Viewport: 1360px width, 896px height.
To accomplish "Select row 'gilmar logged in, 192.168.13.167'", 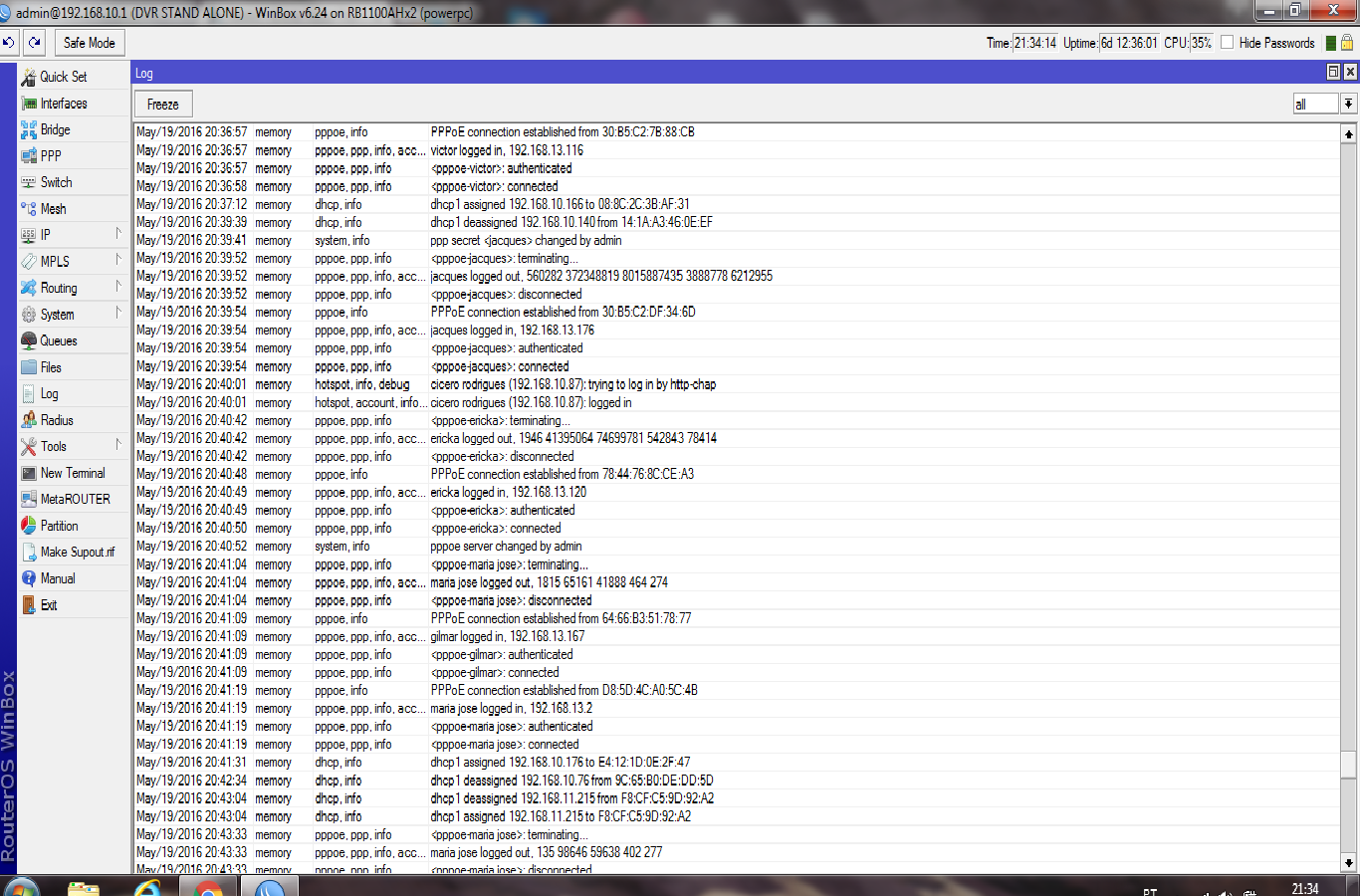I will click(737, 636).
